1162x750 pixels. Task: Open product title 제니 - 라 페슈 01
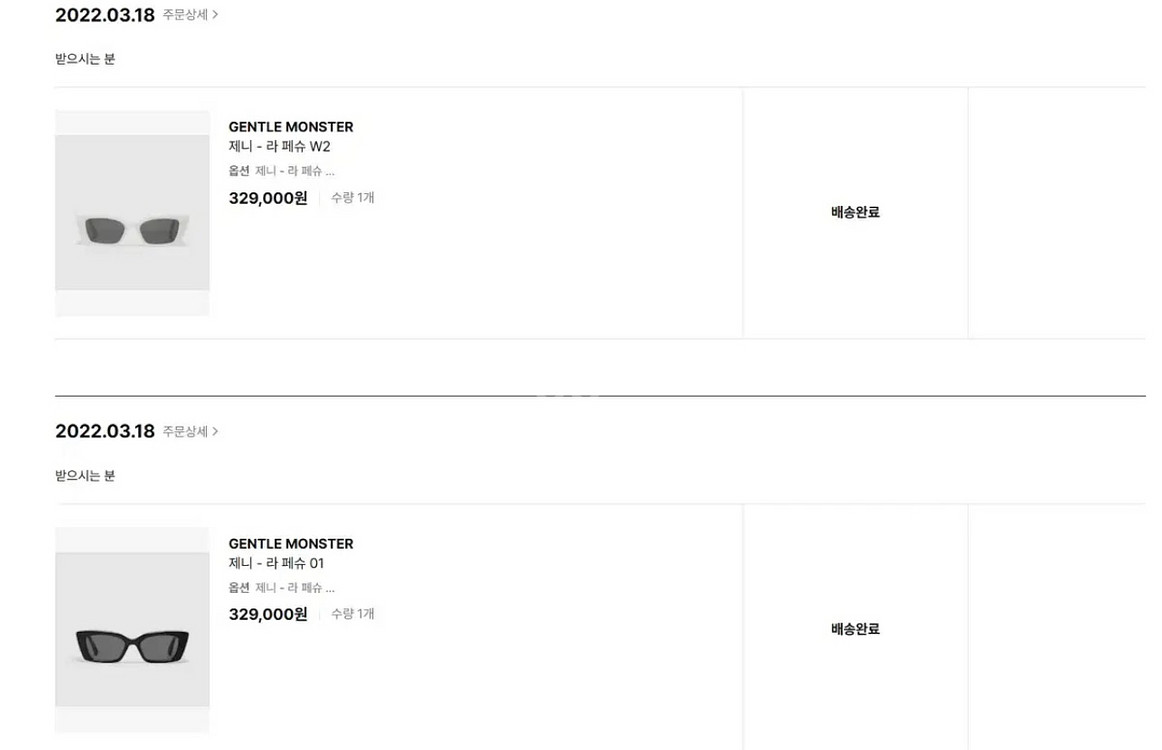point(276,563)
